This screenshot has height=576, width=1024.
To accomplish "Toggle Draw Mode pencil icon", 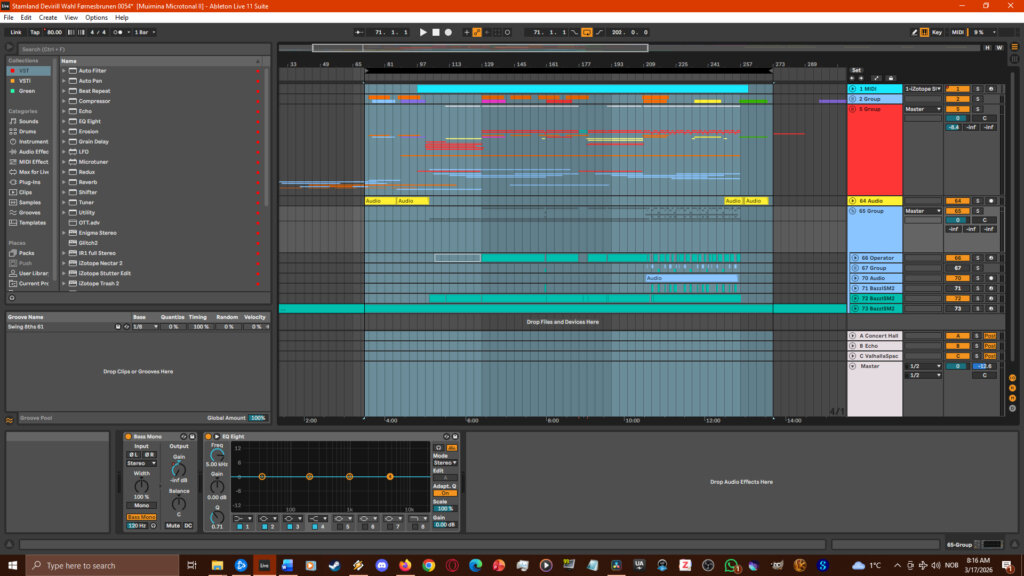I will (x=914, y=32).
